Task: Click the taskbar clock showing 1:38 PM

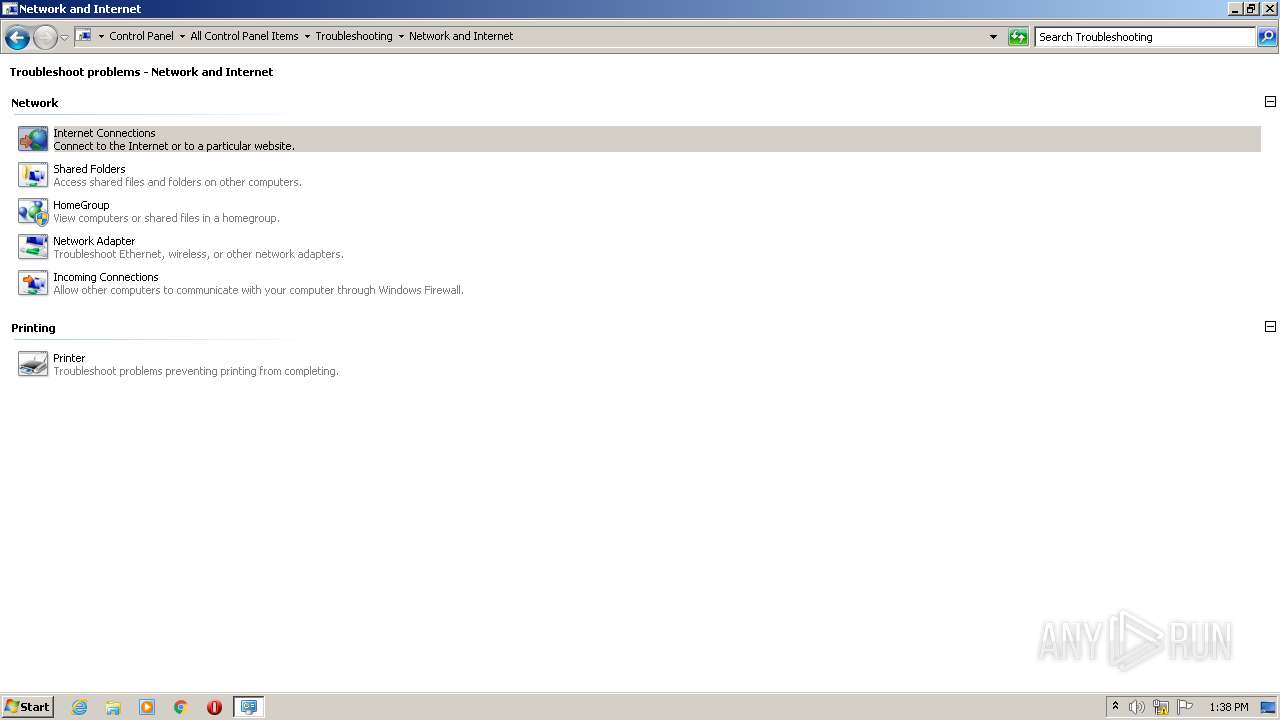Action: (x=1229, y=707)
